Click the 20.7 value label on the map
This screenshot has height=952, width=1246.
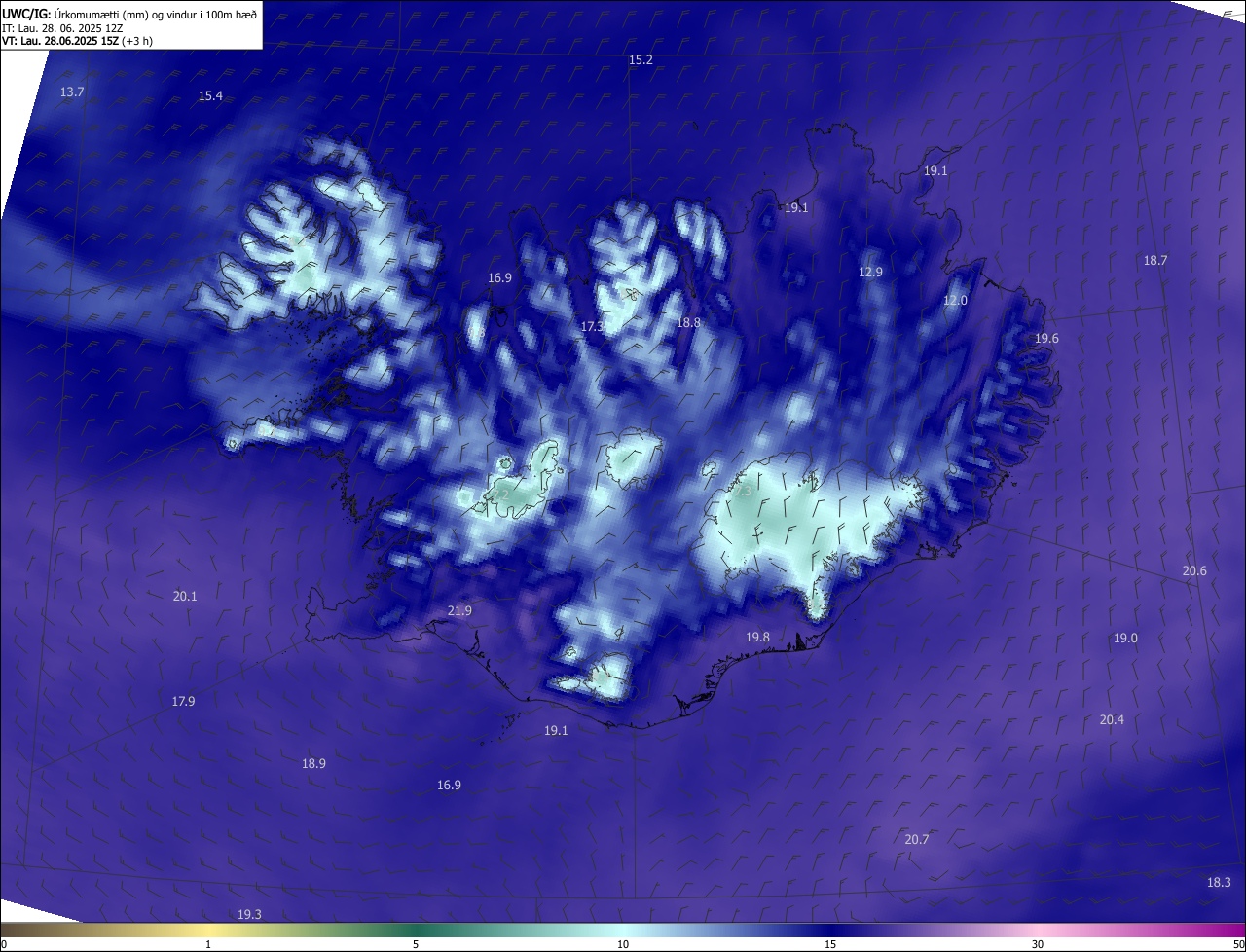point(917,839)
